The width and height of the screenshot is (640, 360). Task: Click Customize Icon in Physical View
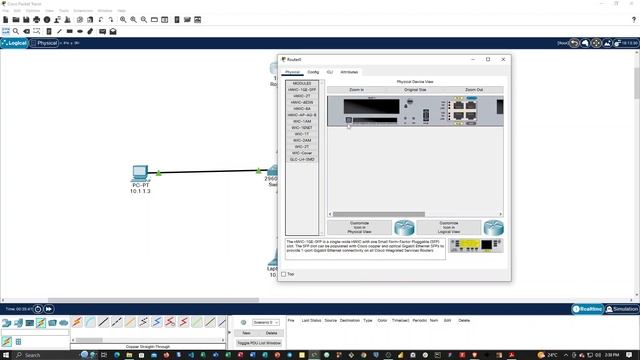click(x=360, y=227)
